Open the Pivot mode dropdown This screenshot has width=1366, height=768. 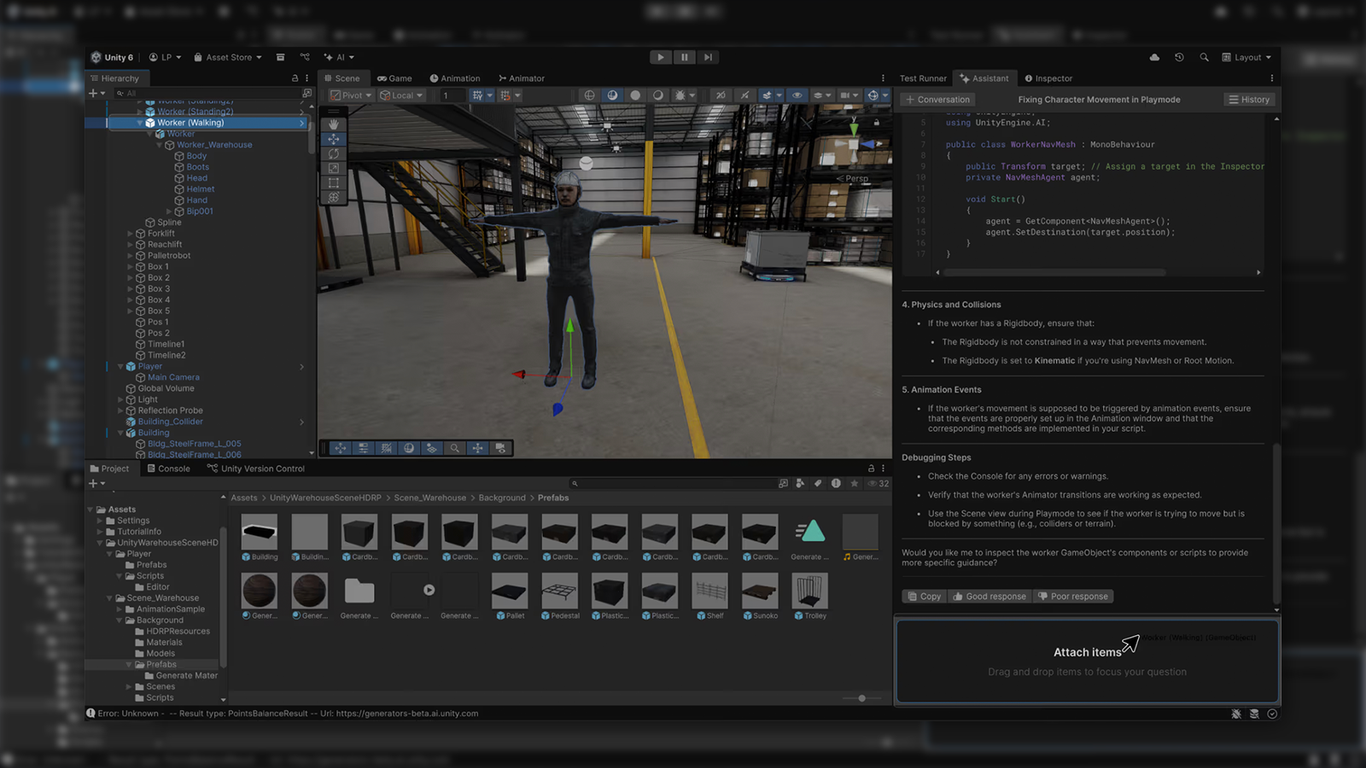point(351,95)
